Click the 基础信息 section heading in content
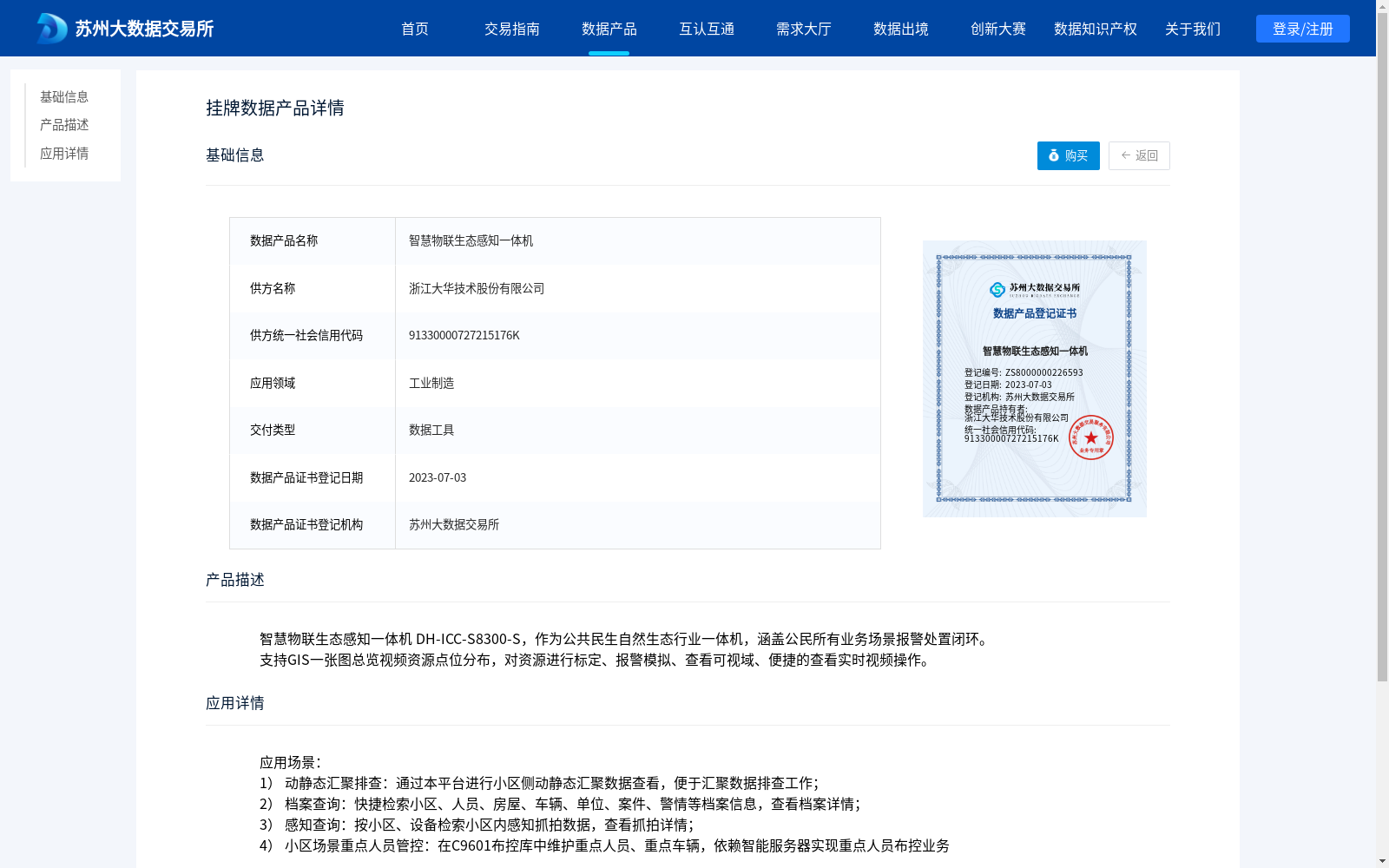This screenshot has height=868, width=1389. (235, 155)
